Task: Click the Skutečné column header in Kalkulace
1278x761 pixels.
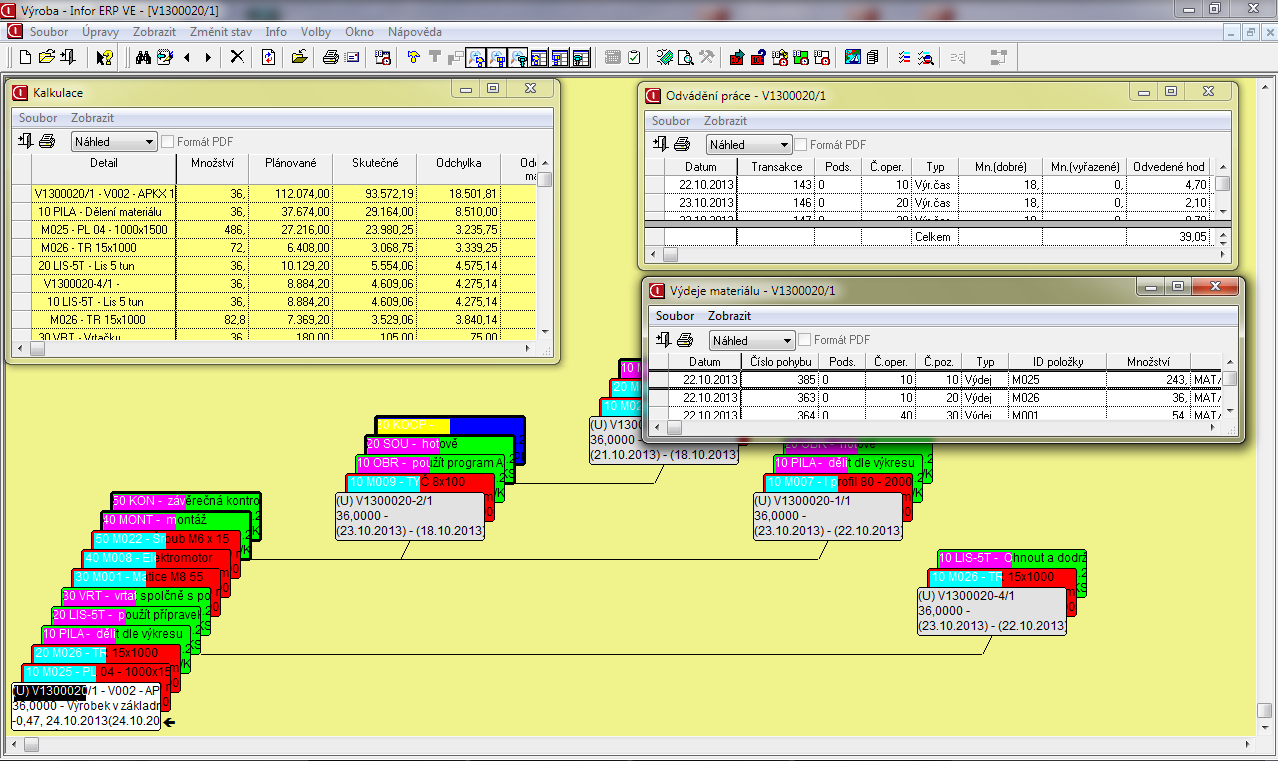Action: [375, 163]
